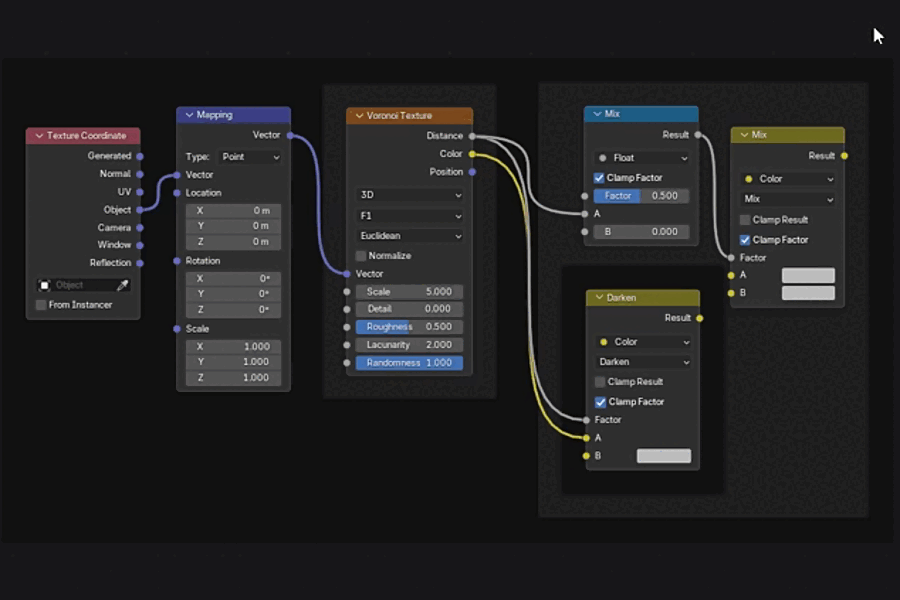Click the Mapping Rotation input socket
Screen dimensions: 900x600
click(x=177, y=261)
